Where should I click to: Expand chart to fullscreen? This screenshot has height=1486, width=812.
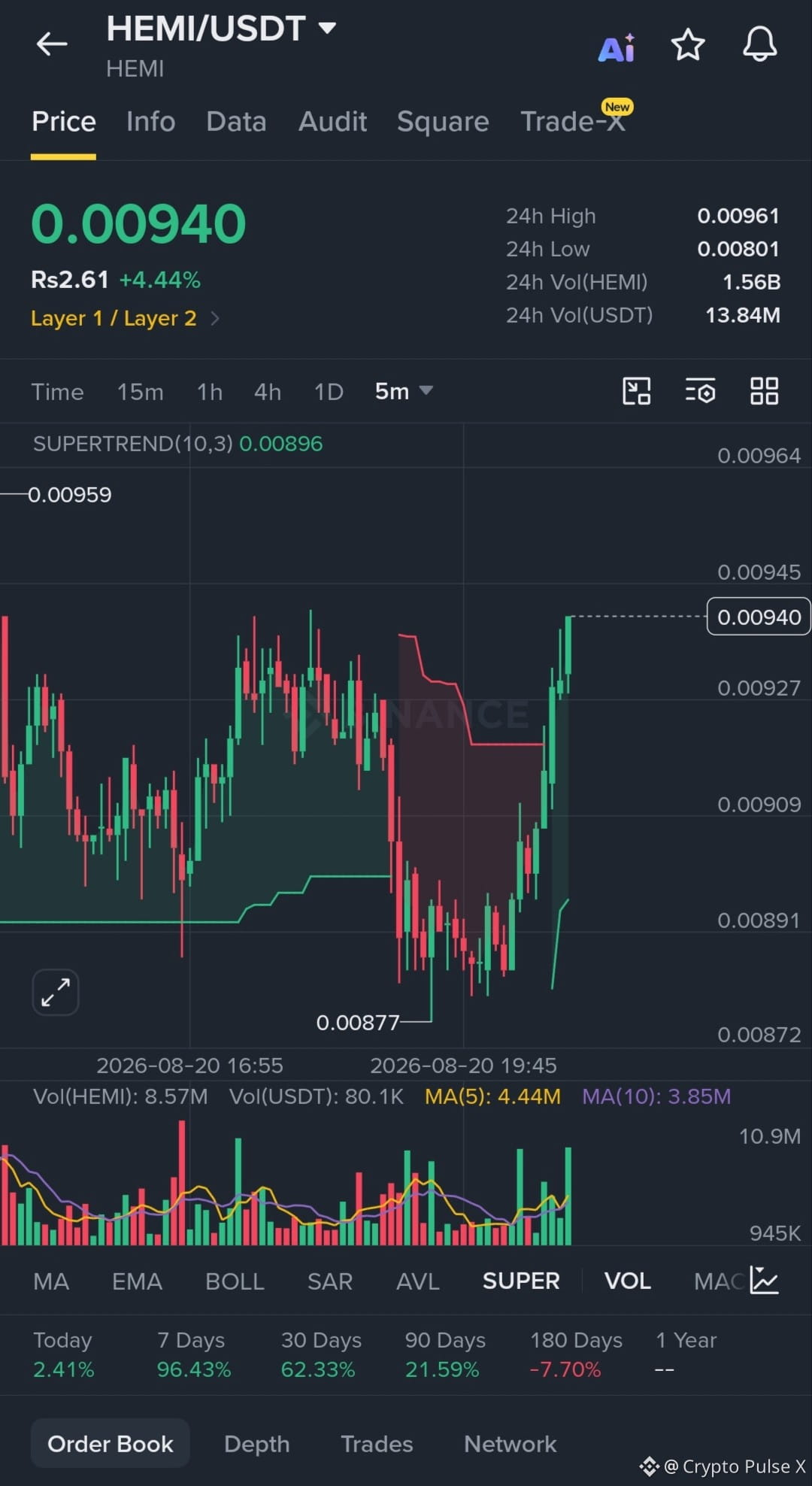click(56, 992)
